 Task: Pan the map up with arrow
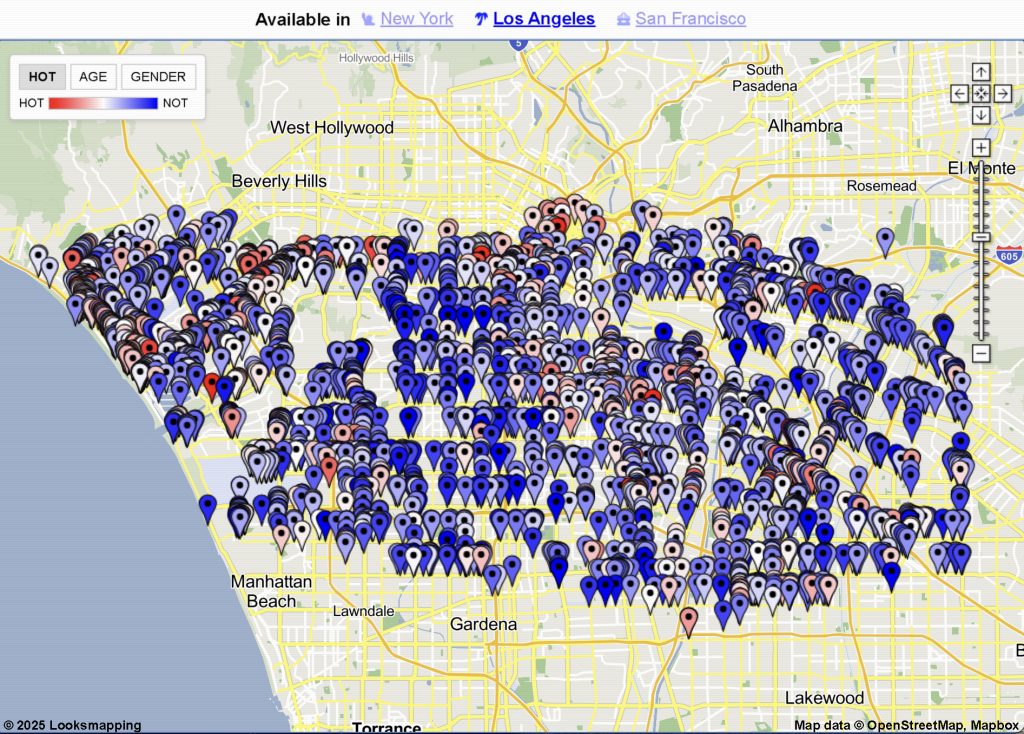click(x=981, y=72)
